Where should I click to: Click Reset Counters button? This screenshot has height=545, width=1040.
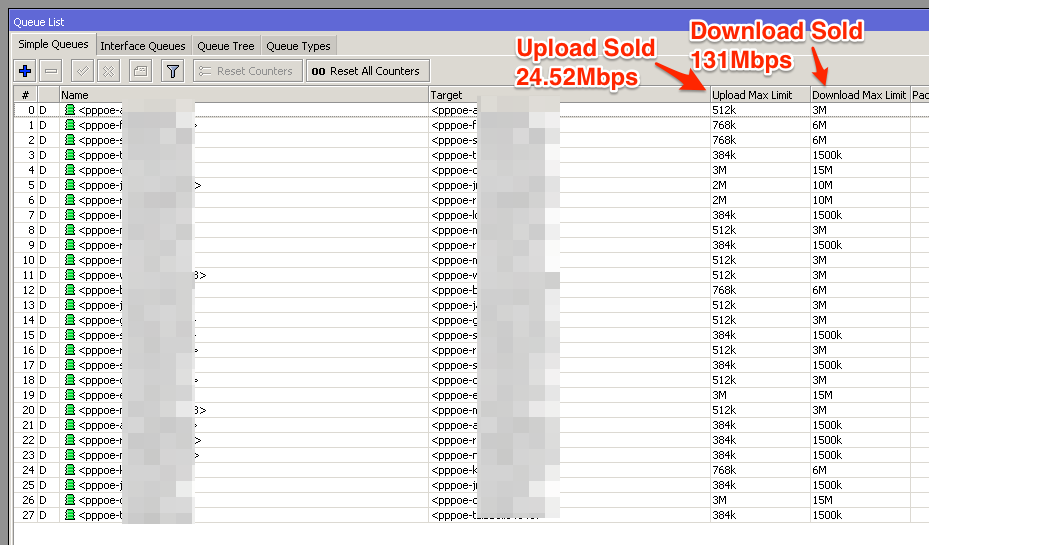(x=247, y=71)
